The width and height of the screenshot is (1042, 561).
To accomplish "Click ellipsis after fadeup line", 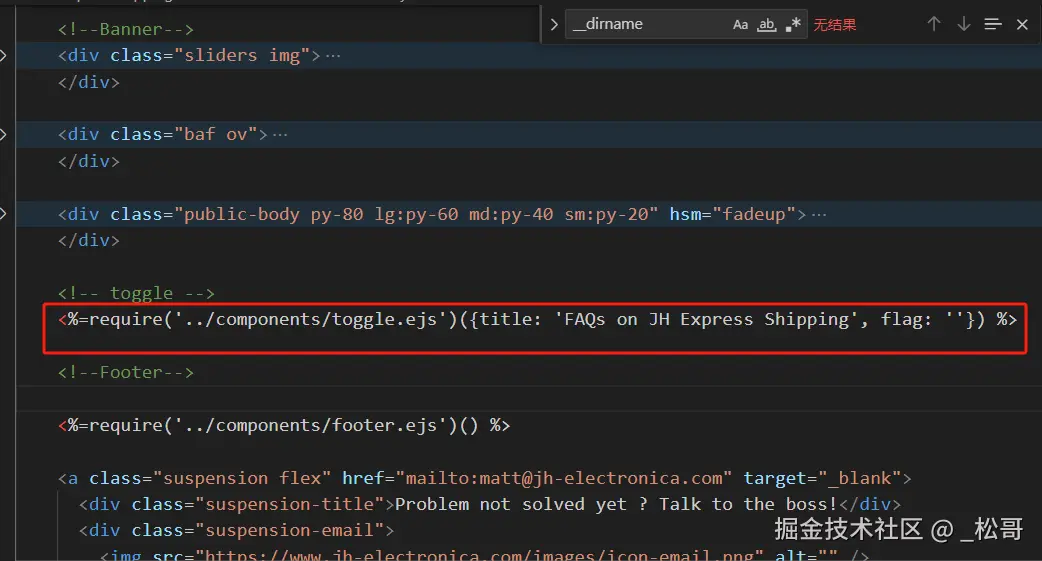I will [x=819, y=215].
